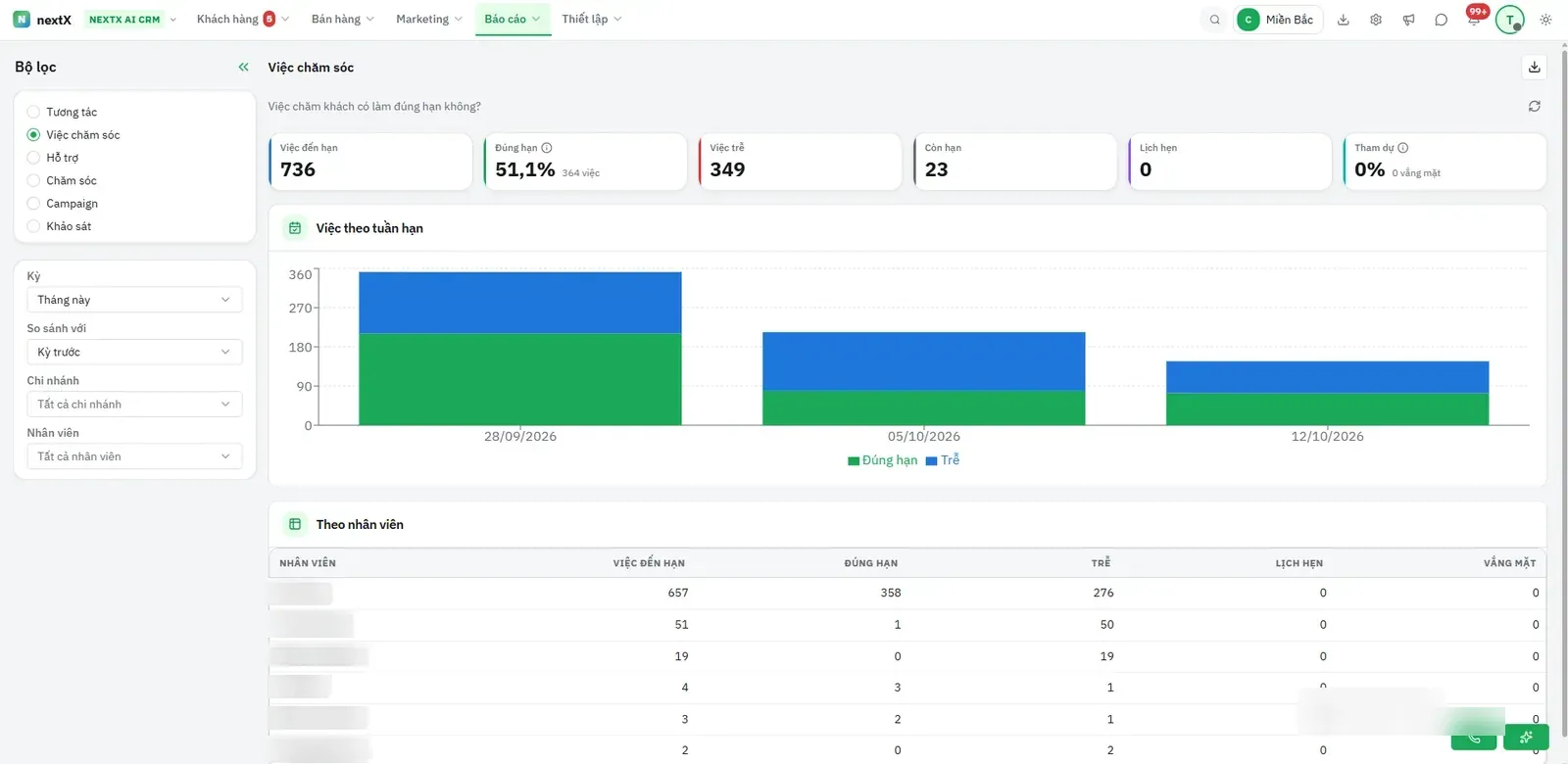Open the Bán hàng menu
This screenshot has height=764, width=1568.
click(342, 20)
